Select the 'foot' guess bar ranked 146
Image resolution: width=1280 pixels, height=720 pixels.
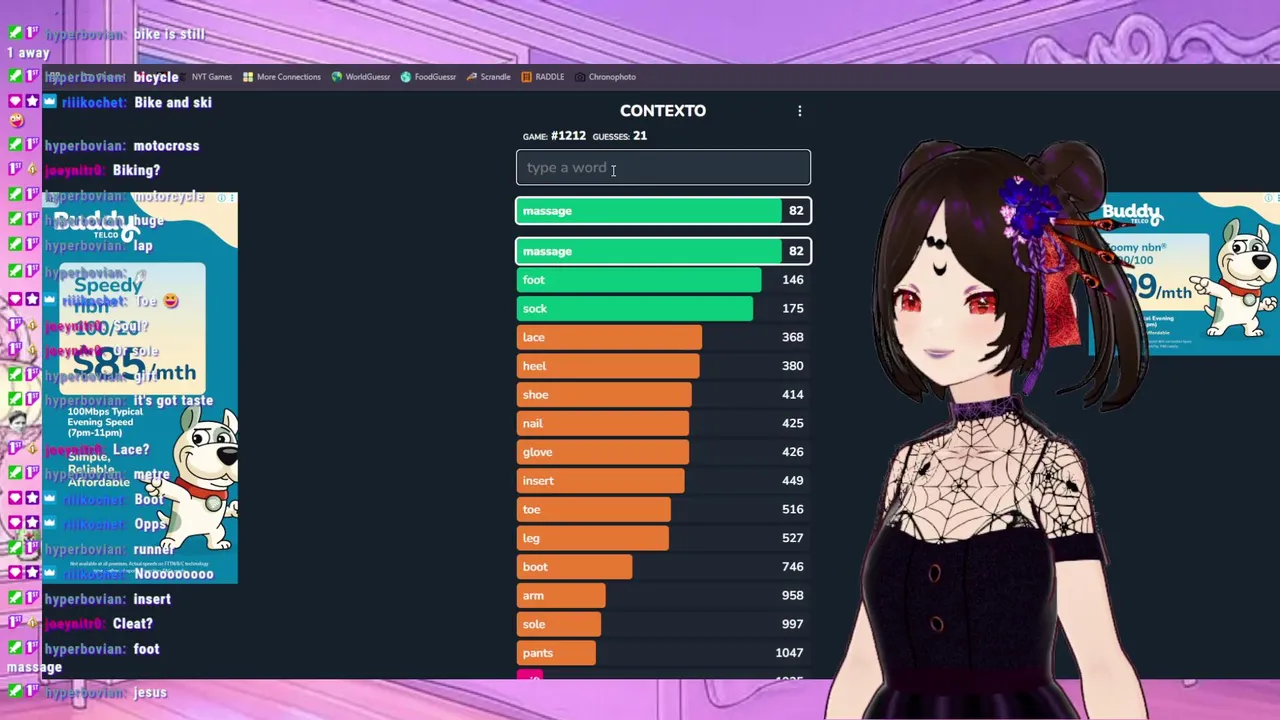pyautogui.click(x=663, y=280)
